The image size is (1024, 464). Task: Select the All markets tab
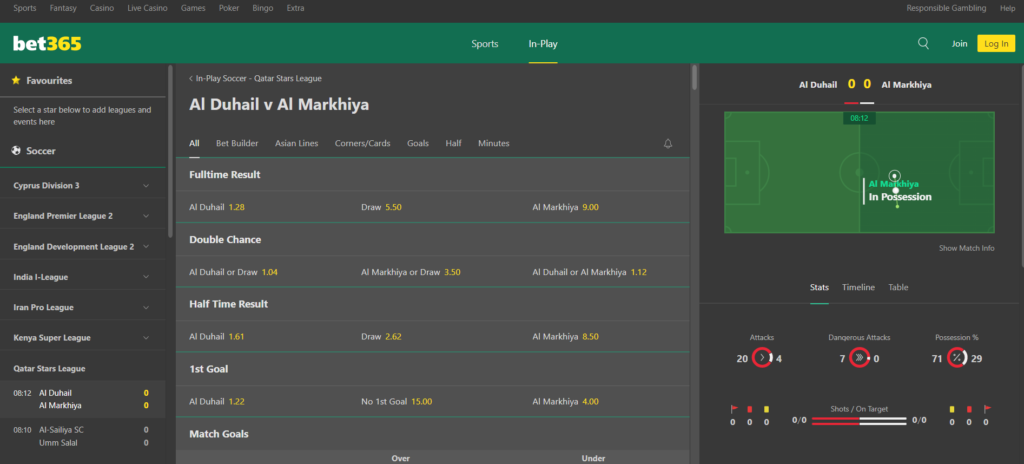pyautogui.click(x=194, y=143)
